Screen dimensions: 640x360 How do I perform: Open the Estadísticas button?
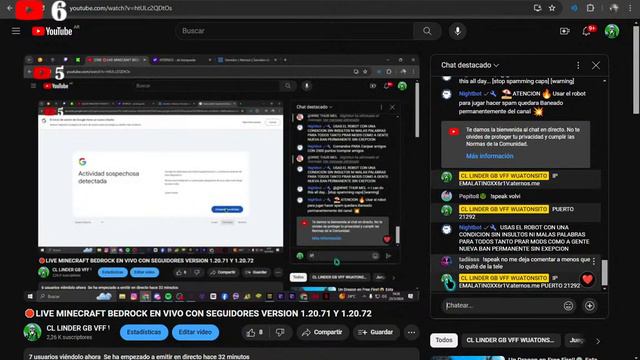(144, 332)
